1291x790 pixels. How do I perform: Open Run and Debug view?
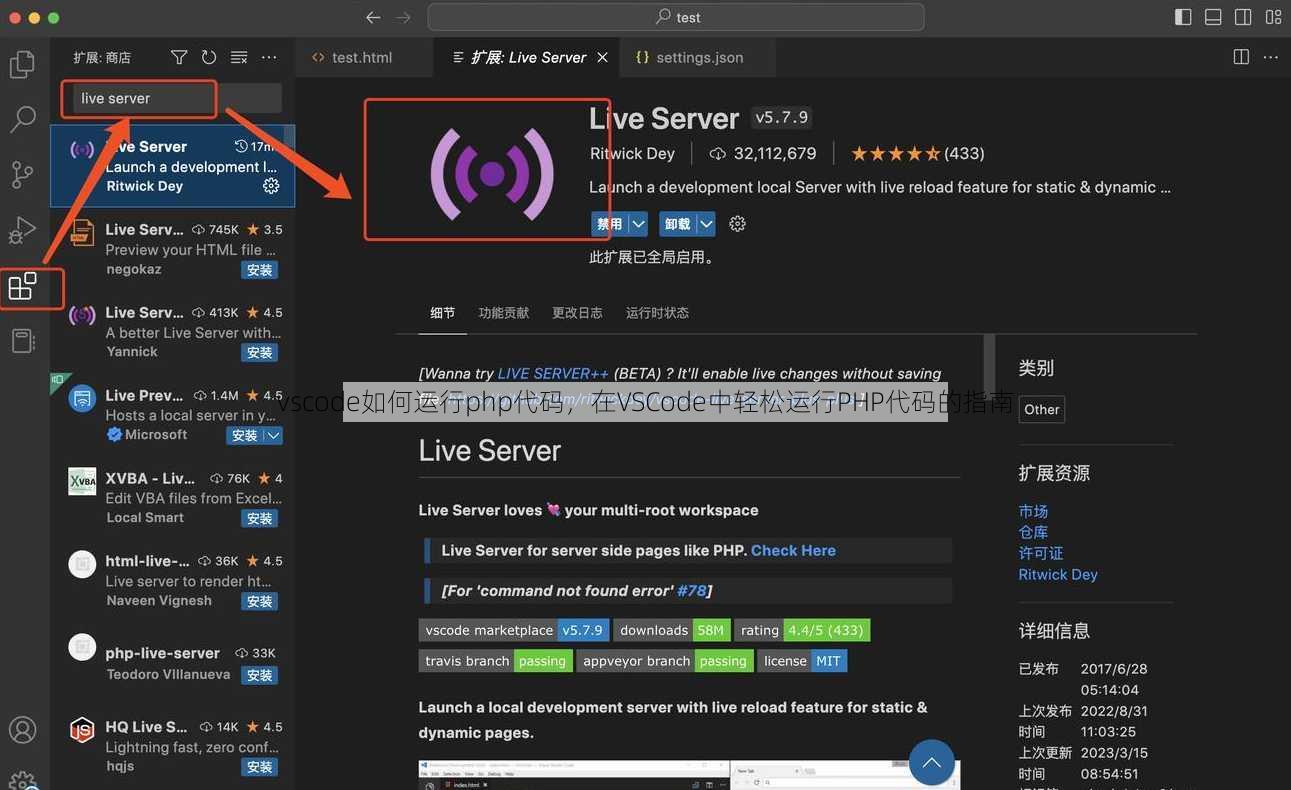click(22, 230)
